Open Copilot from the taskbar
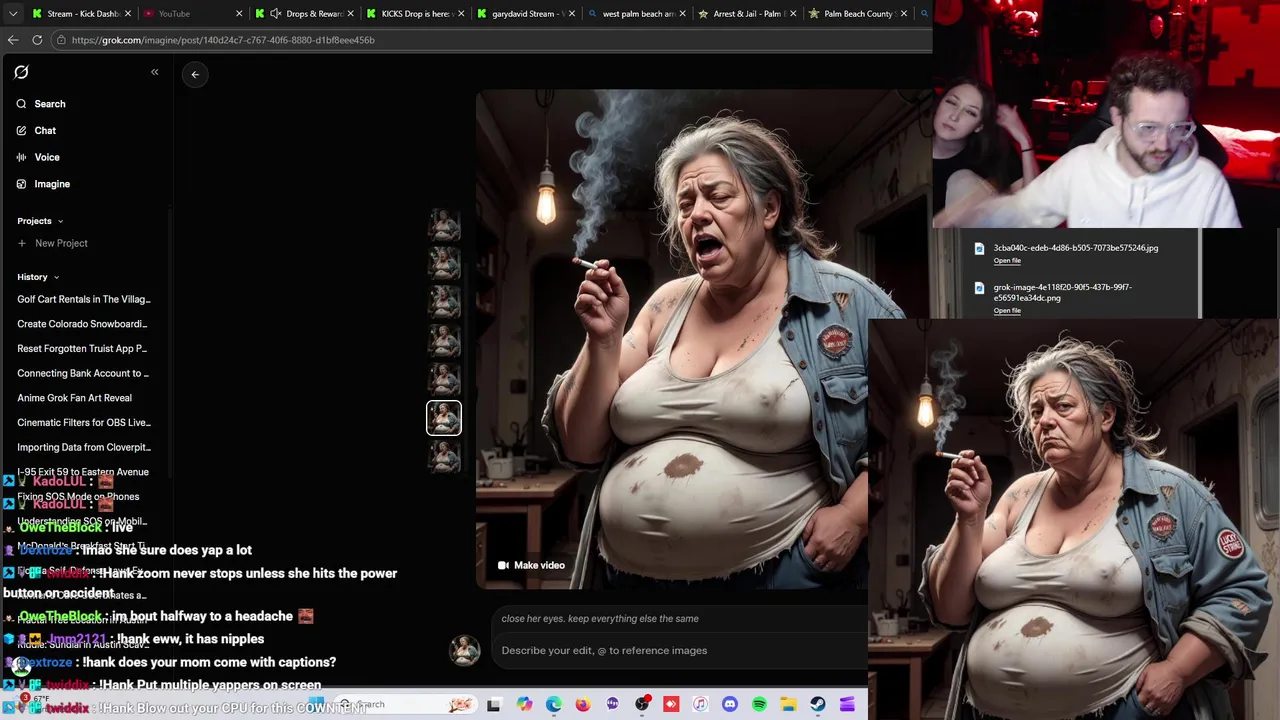Viewport: 1280px width, 720px height. (x=524, y=705)
